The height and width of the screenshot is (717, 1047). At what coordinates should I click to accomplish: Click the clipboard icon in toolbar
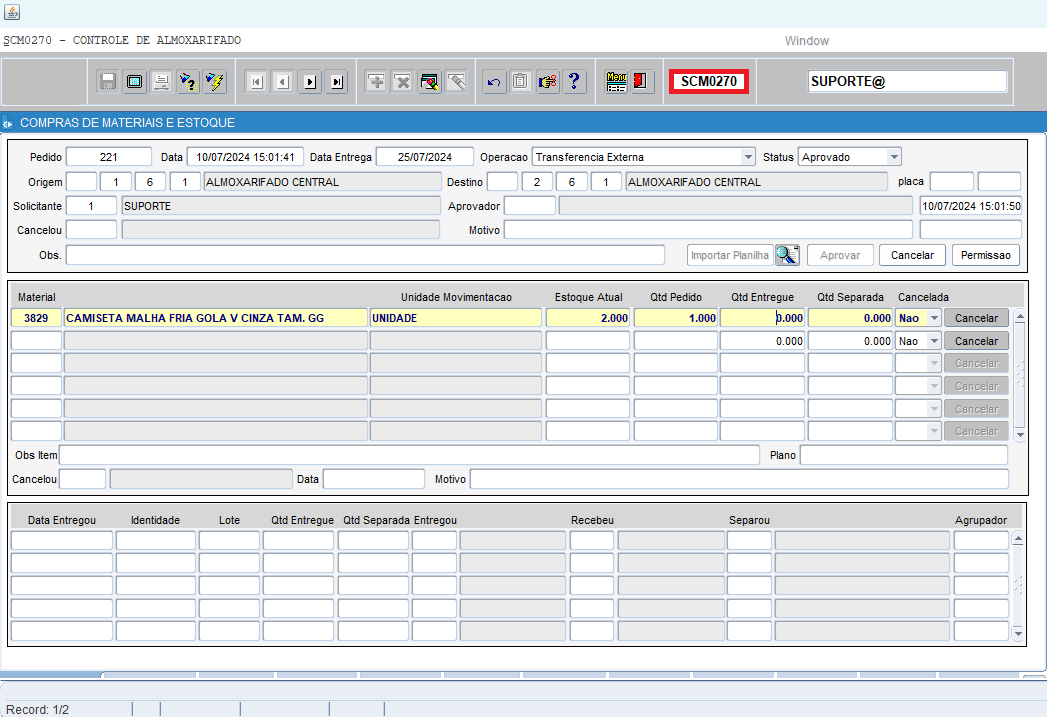tap(521, 81)
